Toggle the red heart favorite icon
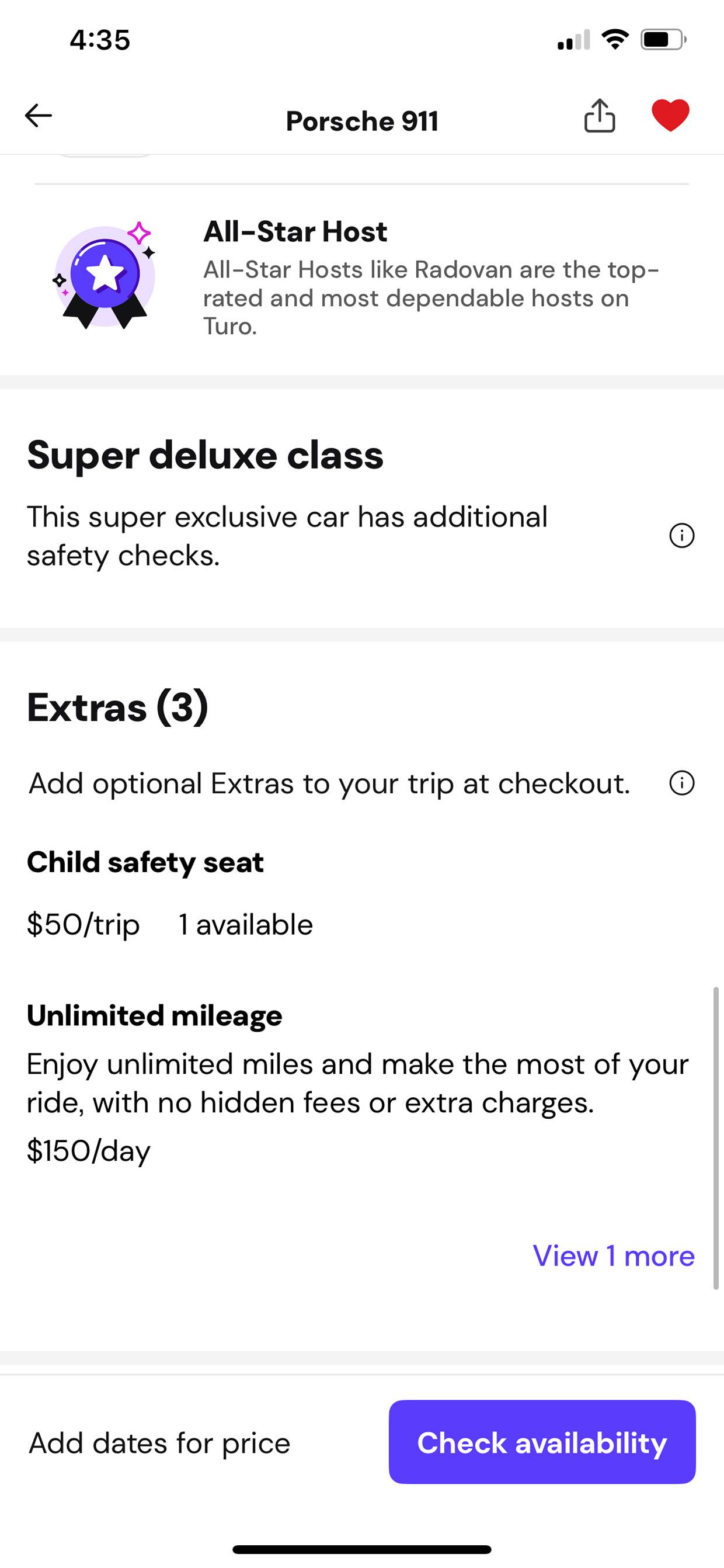724x1568 pixels. (670, 115)
